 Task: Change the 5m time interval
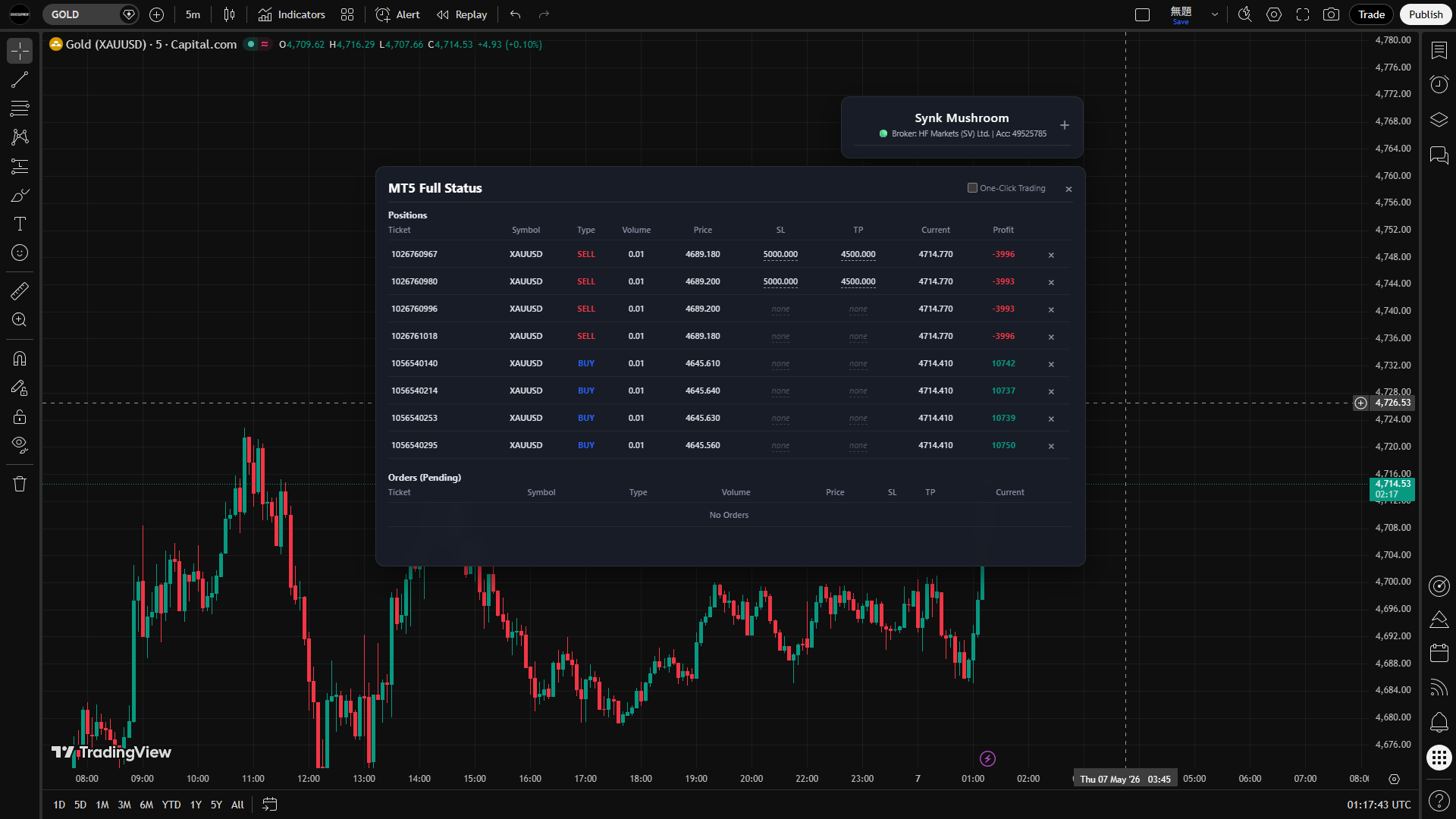coord(193,14)
